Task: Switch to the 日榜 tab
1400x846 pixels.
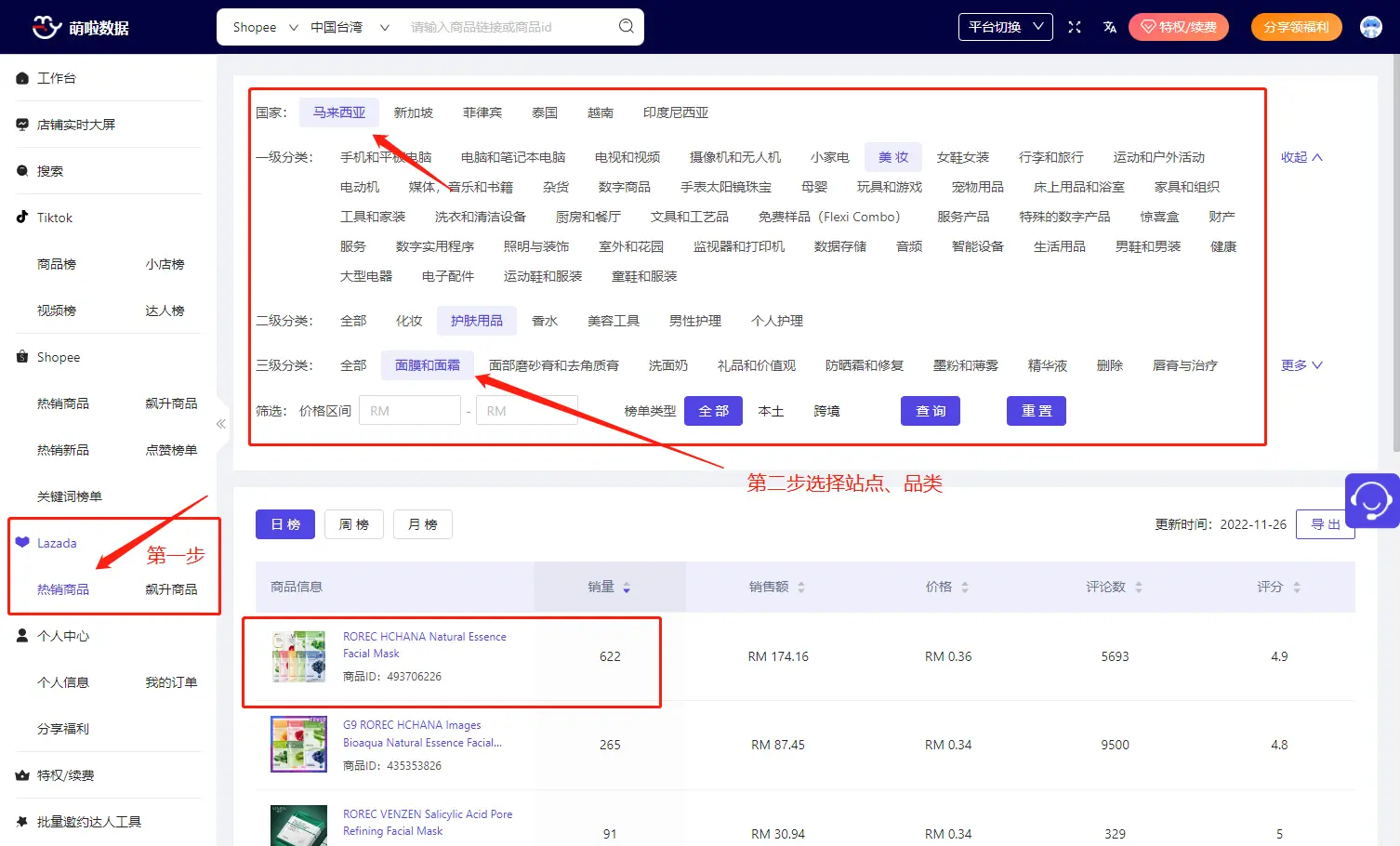Action: (285, 524)
